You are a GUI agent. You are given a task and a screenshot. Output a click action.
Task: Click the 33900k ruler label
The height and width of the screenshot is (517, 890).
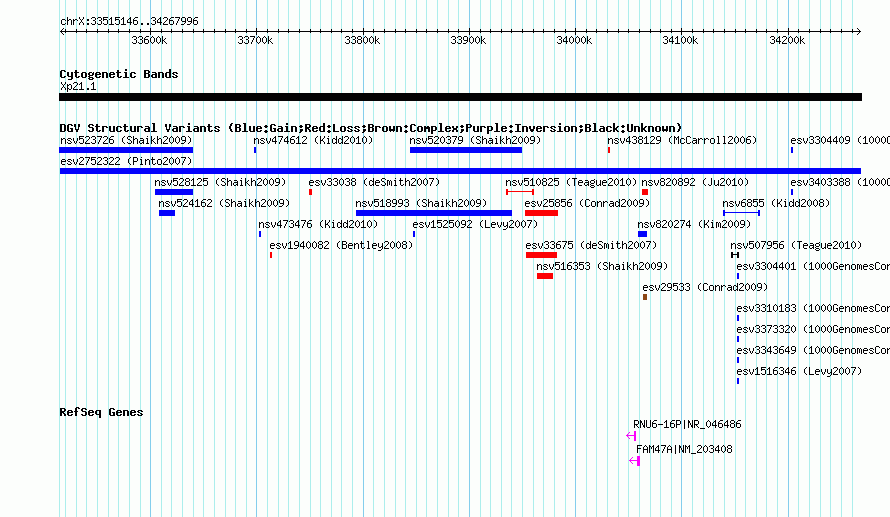[x=468, y=40]
